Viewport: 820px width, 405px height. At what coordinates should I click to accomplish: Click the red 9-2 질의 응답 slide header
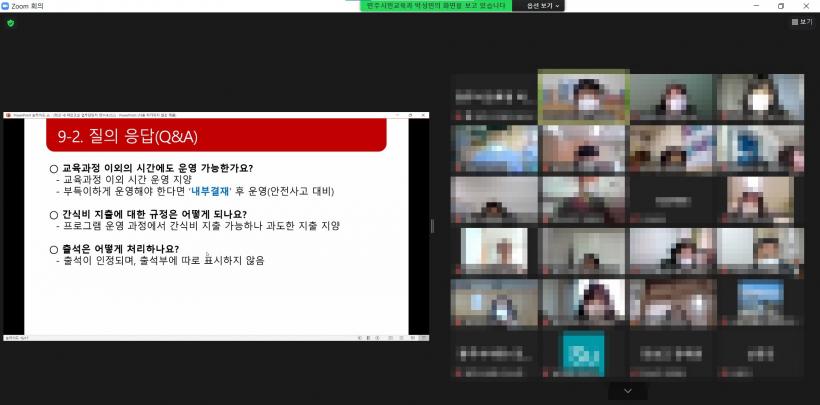(x=216, y=134)
